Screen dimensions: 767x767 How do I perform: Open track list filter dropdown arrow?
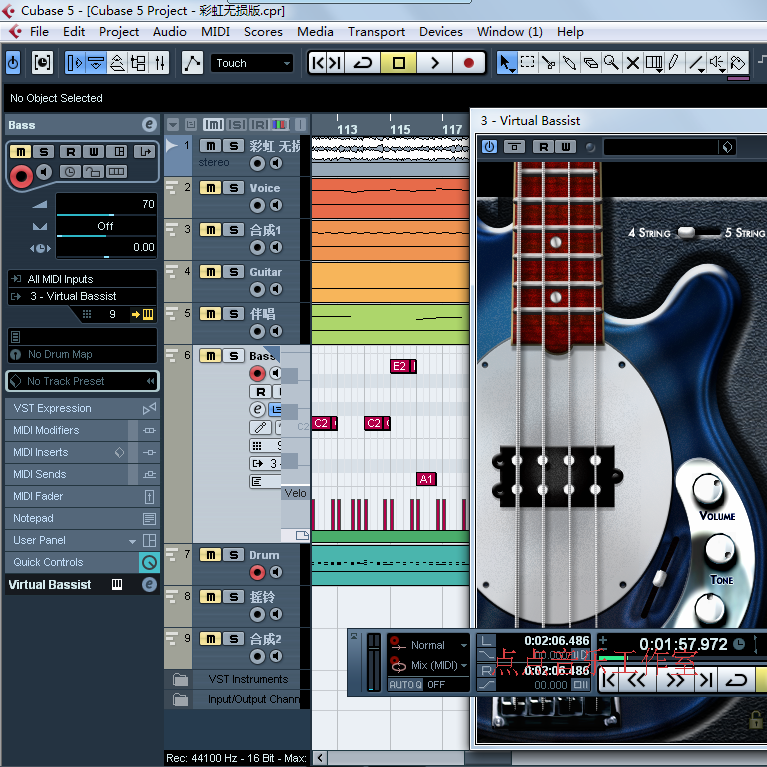point(173,125)
